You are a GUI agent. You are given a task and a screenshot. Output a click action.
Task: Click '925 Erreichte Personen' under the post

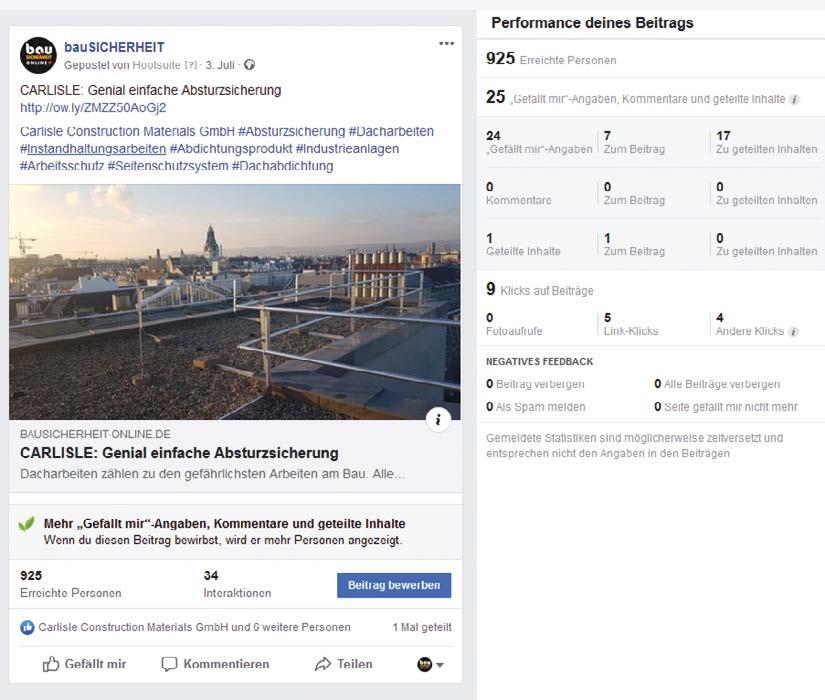71,585
